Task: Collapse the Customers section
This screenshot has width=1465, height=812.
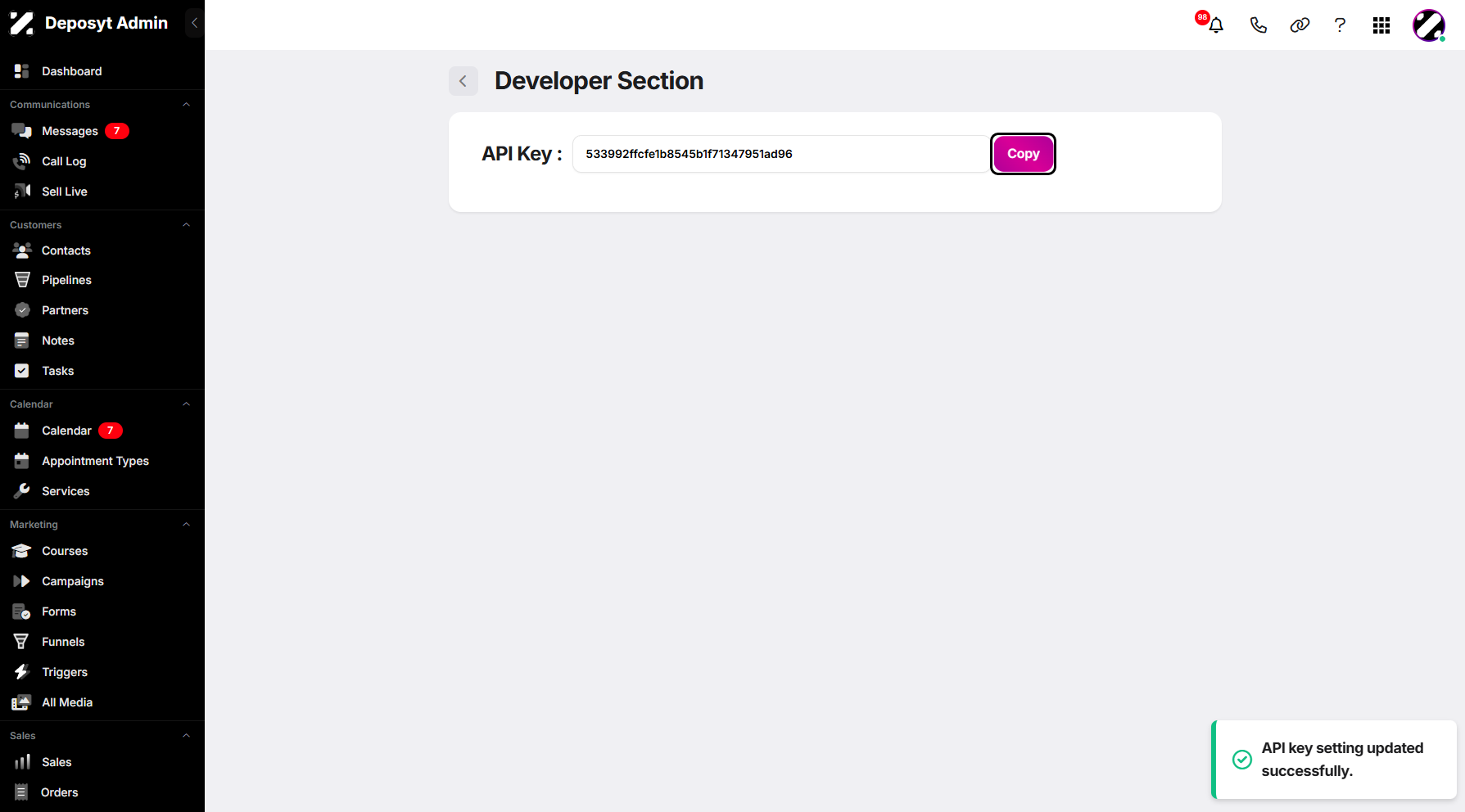Action: click(x=186, y=225)
